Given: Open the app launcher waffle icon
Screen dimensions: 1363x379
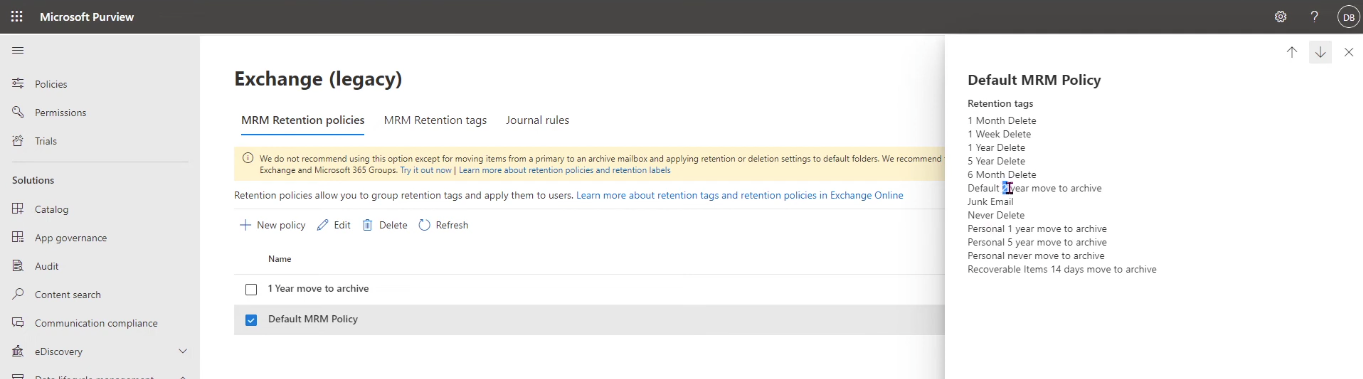Looking at the screenshot, I should click(17, 17).
